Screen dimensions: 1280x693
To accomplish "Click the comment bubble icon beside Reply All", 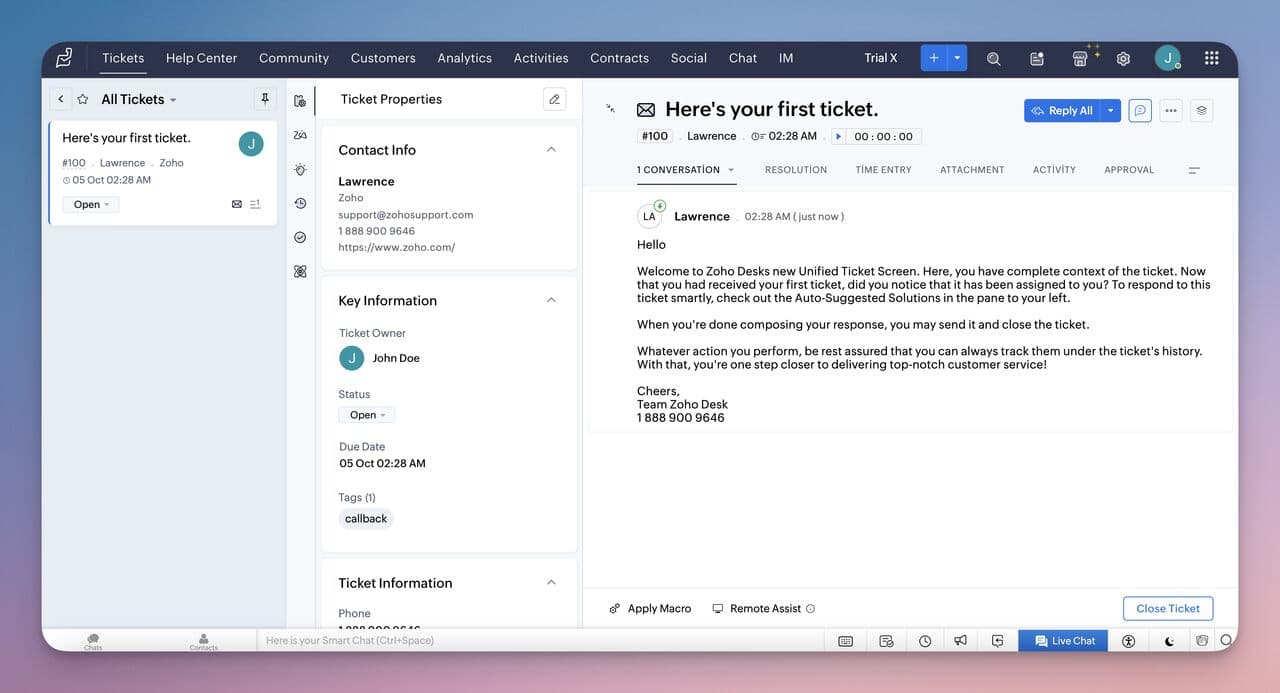I will coord(1139,110).
